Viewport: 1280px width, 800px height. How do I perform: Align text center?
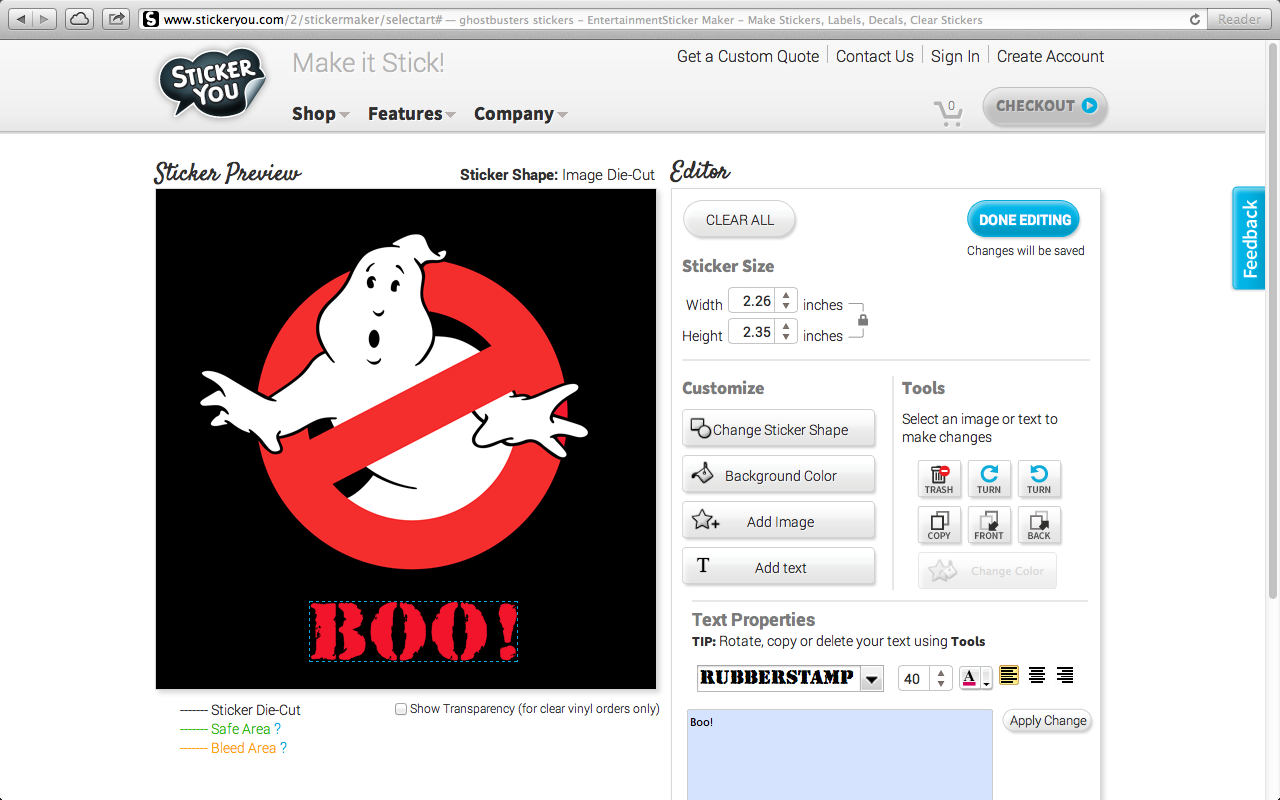click(x=1037, y=676)
